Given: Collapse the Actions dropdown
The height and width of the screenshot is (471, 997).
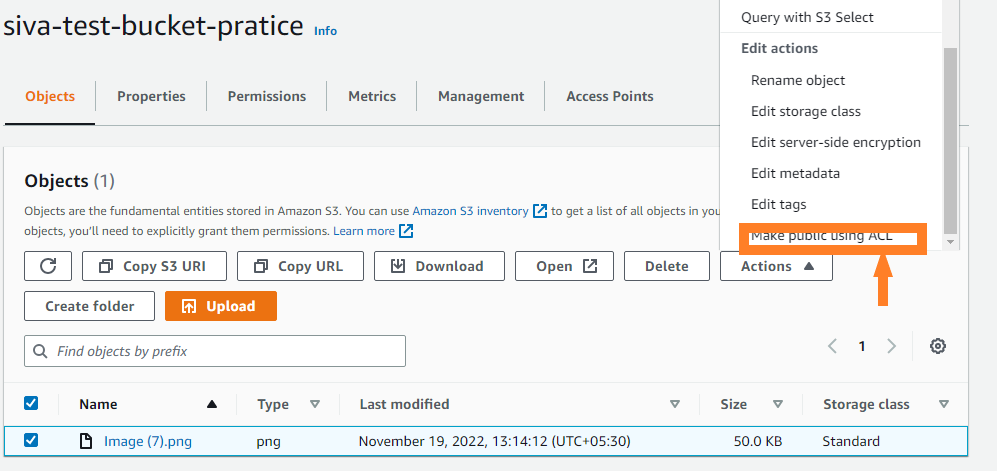Looking at the screenshot, I should (776, 266).
